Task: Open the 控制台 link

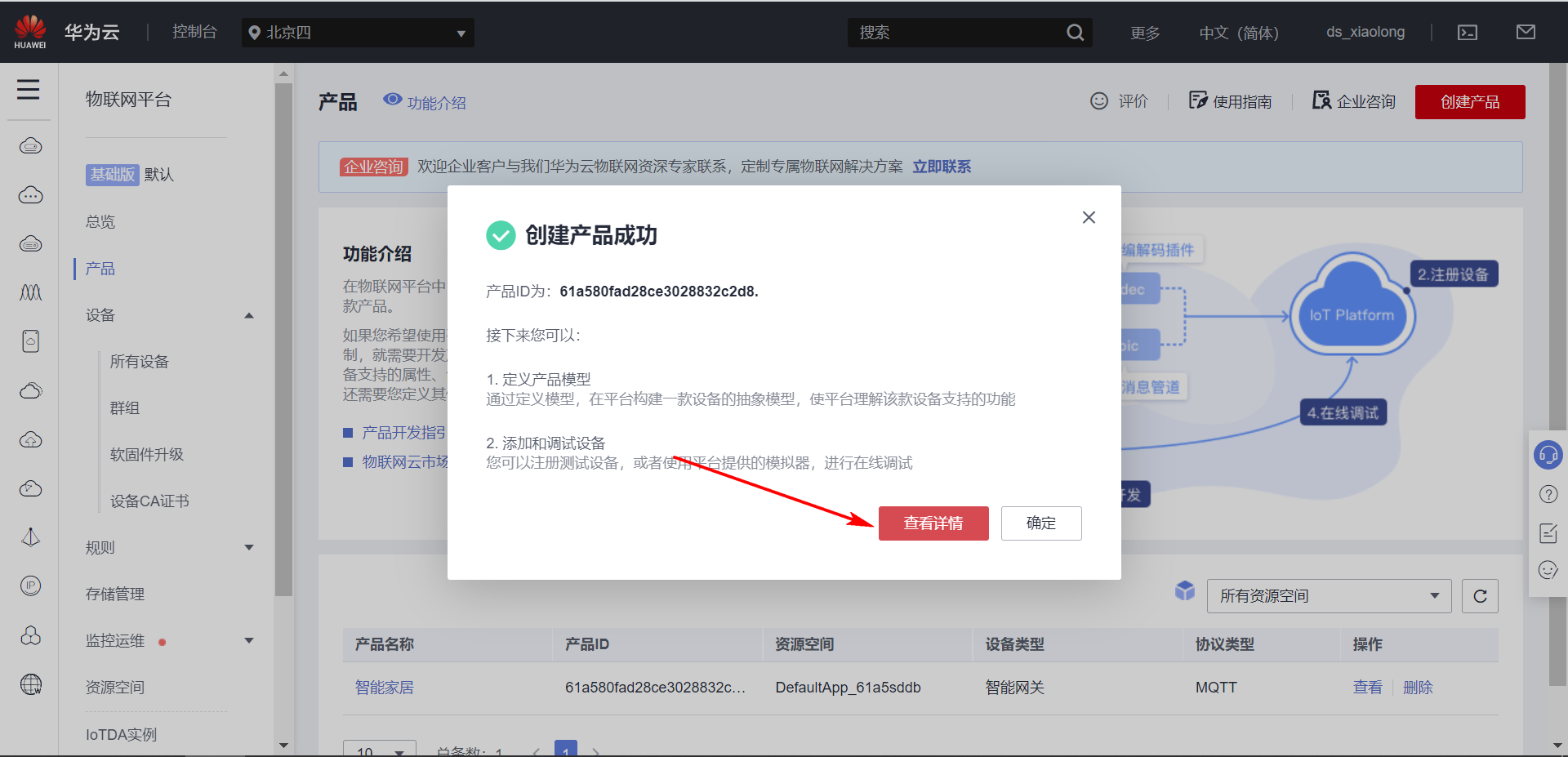Action: point(194,32)
